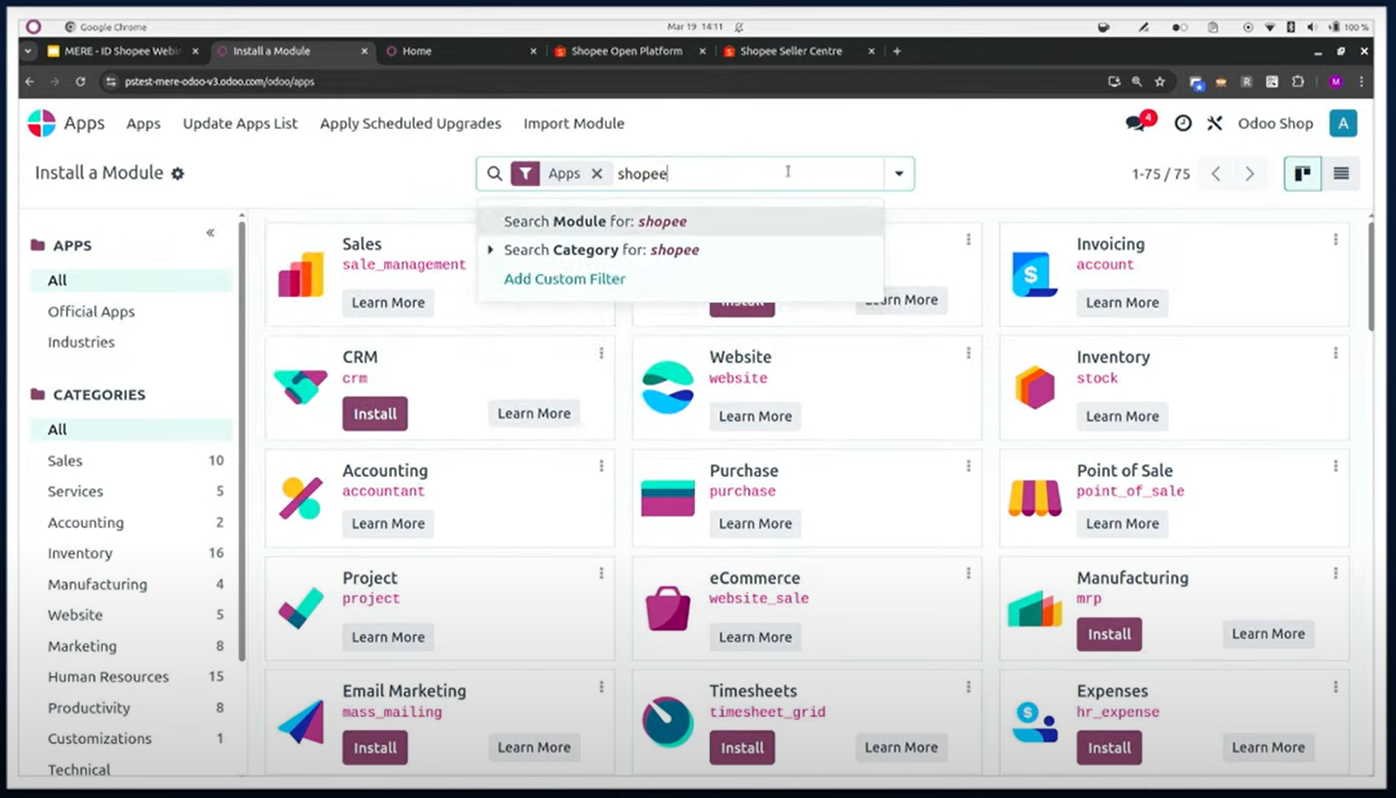Open the Invoicing card options menu
Viewport: 1396px width, 798px height.
1335,239
